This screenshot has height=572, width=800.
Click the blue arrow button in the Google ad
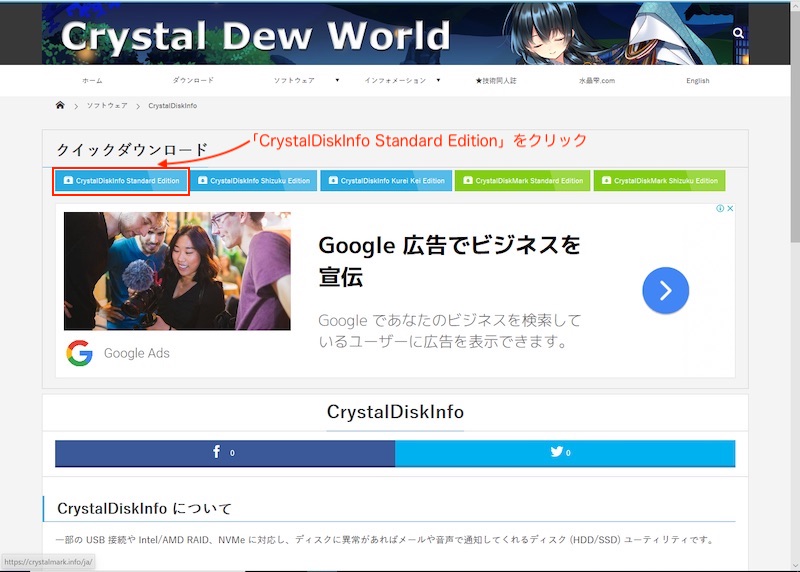tap(665, 290)
